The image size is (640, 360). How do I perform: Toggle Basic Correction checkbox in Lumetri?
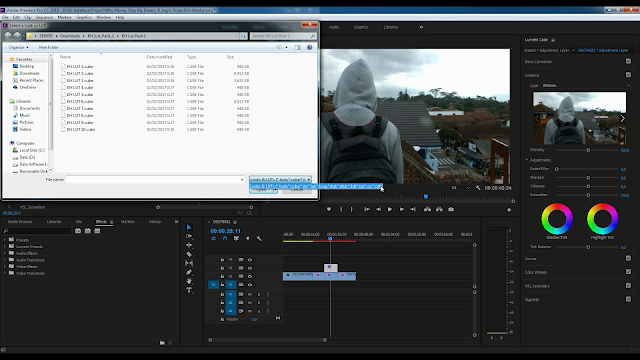pos(628,61)
